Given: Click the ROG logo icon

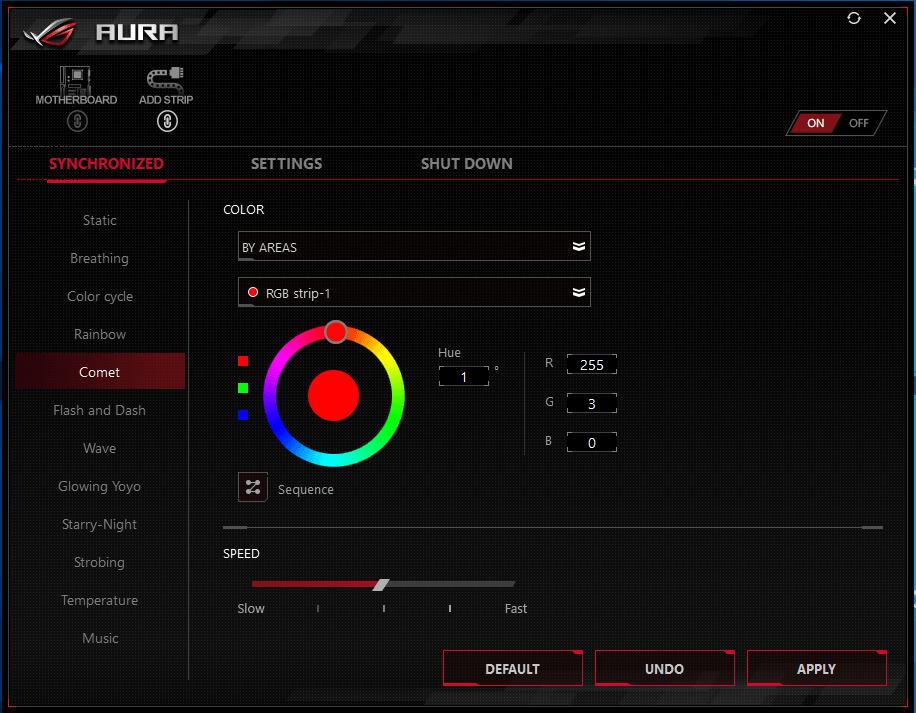Looking at the screenshot, I should [x=50, y=32].
